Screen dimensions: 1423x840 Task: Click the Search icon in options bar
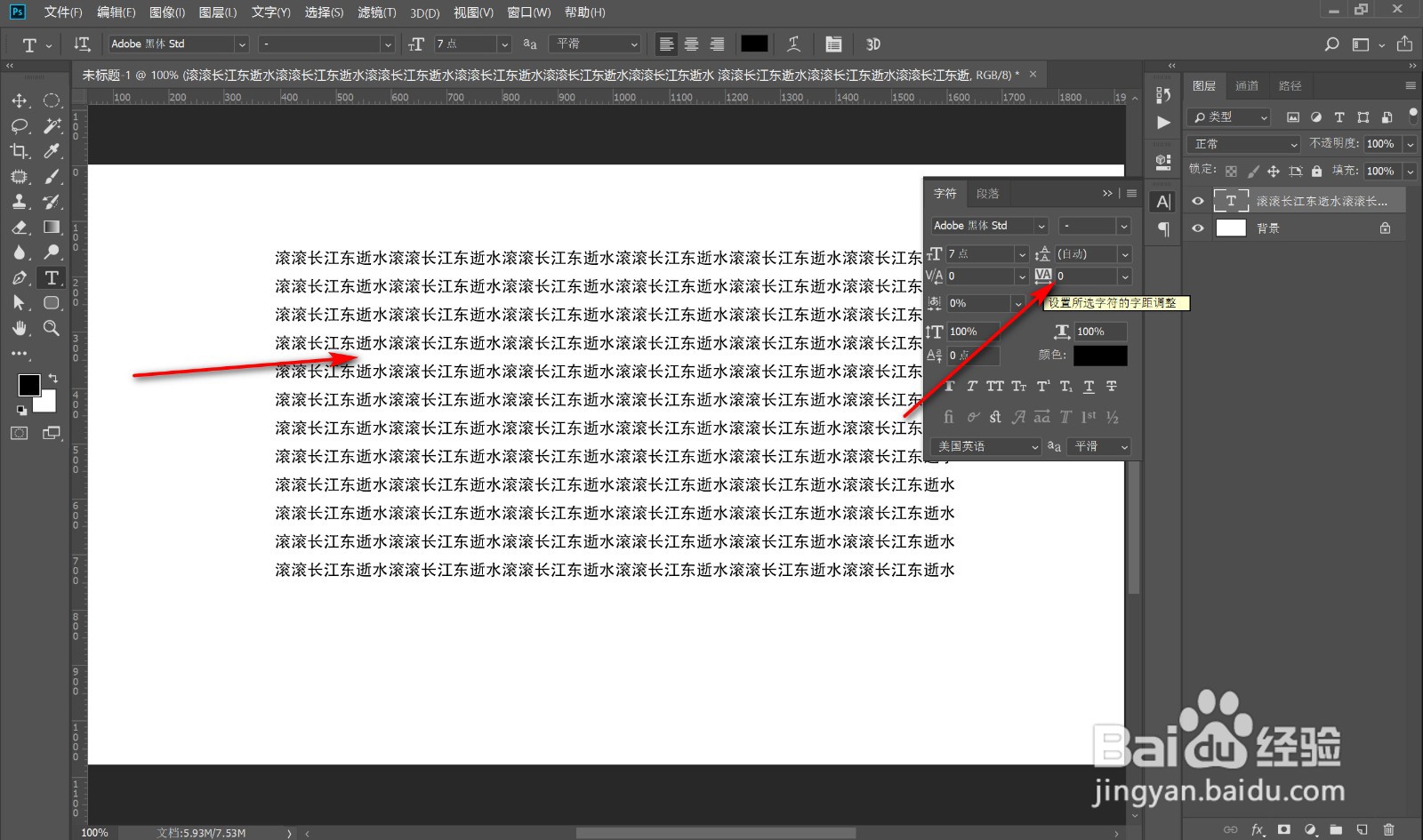(x=1331, y=44)
